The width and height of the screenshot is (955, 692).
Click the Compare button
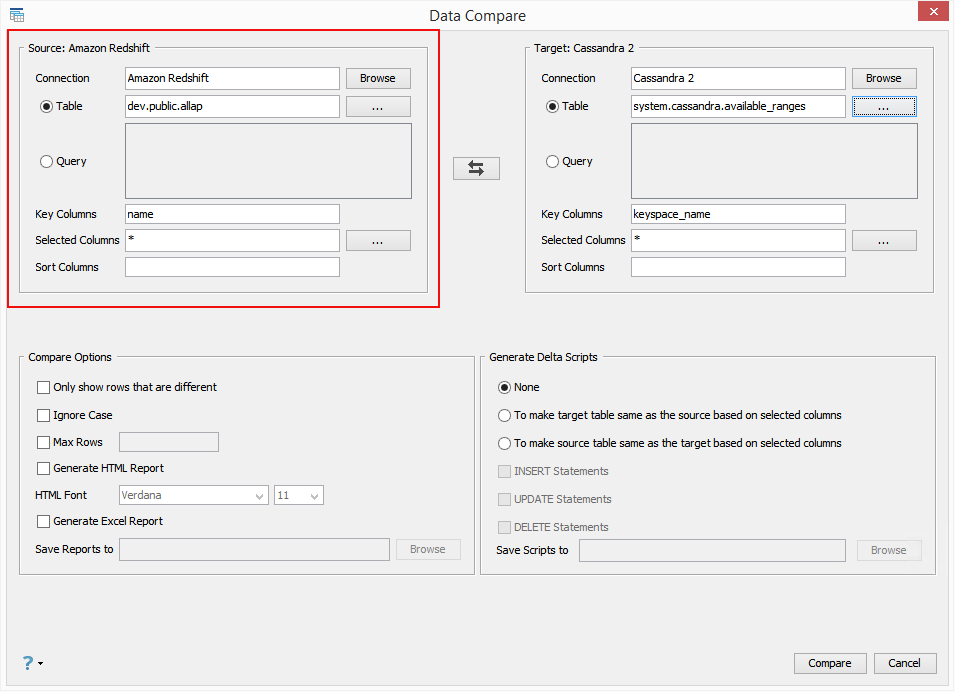point(830,664)
